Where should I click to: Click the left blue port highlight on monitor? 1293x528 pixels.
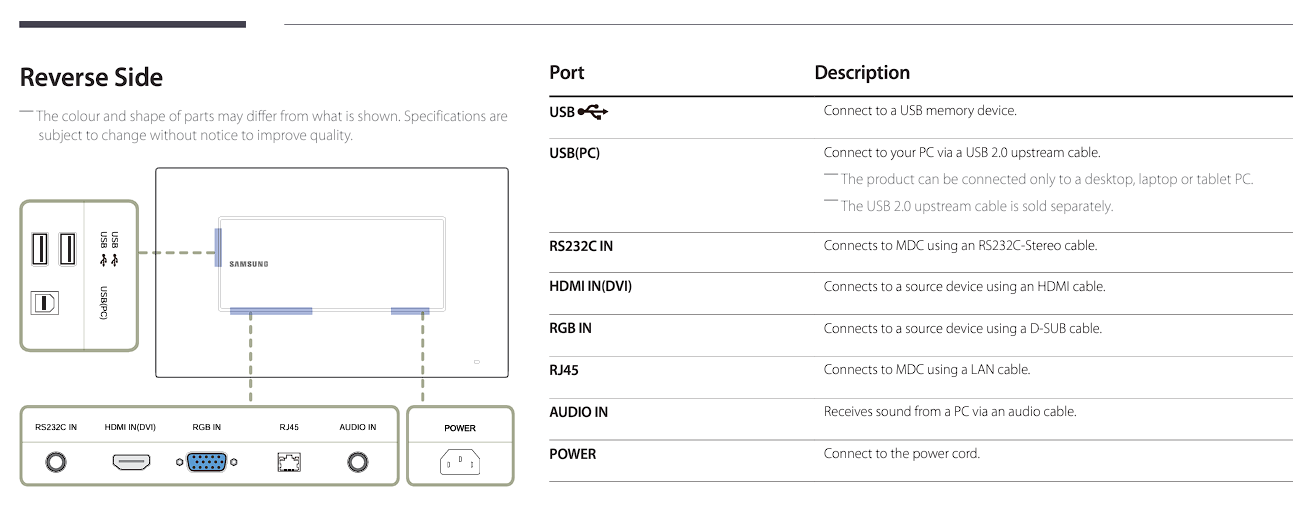point(217,246)
